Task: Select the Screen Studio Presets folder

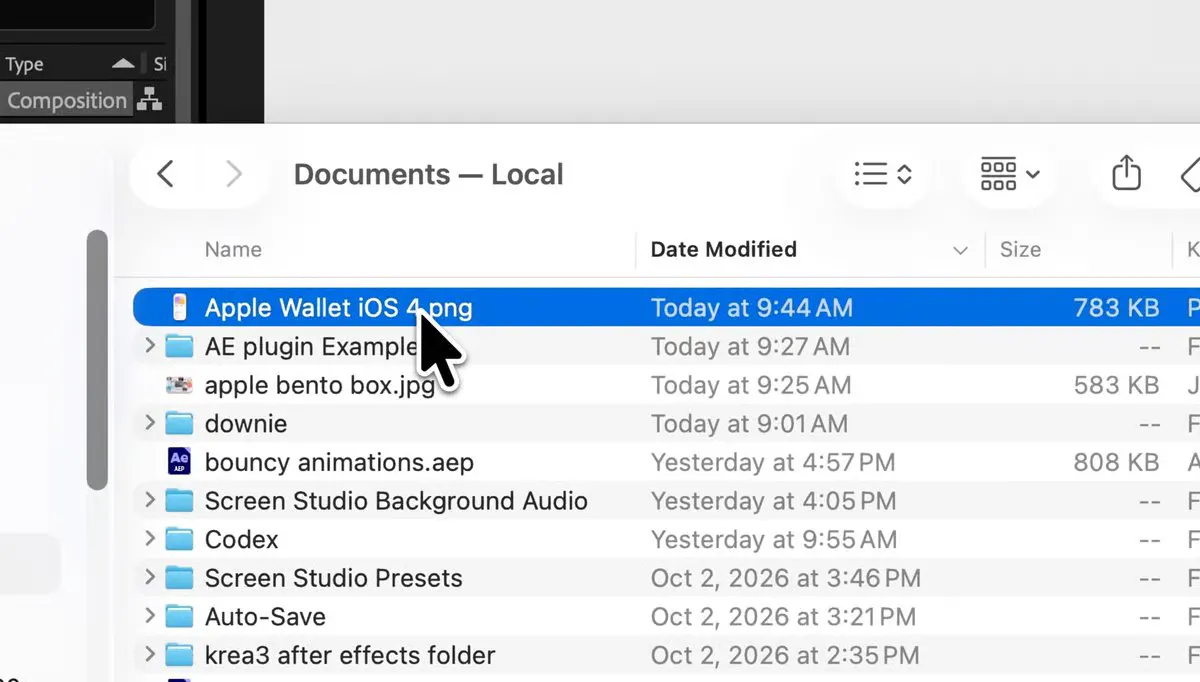Action: 666,578
